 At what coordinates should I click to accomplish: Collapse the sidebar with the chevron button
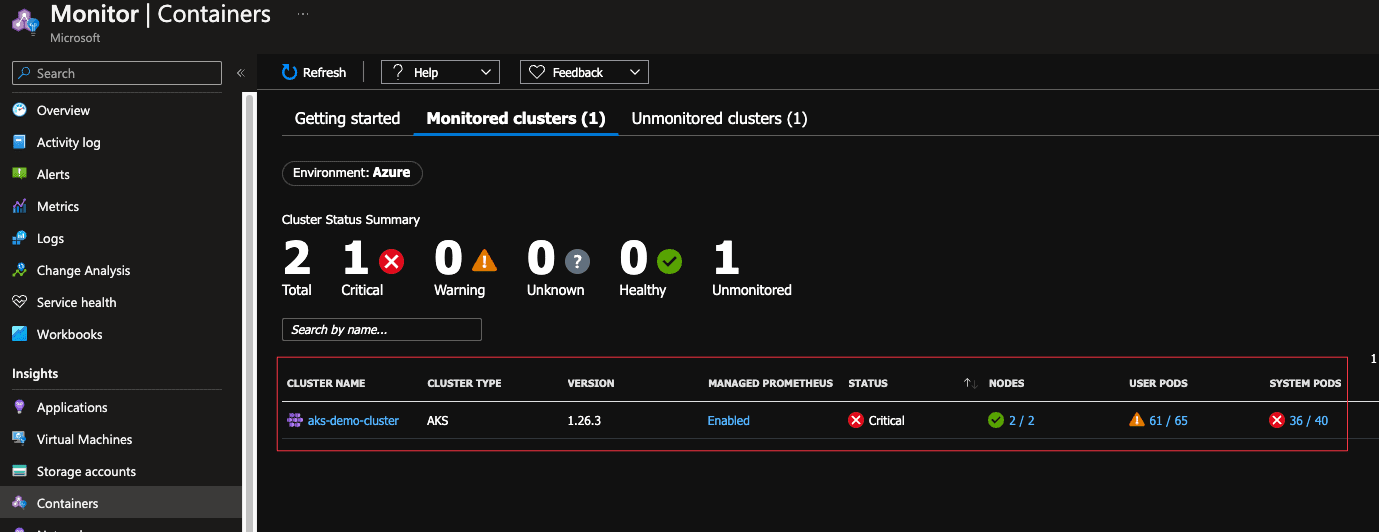coord(240,73)
